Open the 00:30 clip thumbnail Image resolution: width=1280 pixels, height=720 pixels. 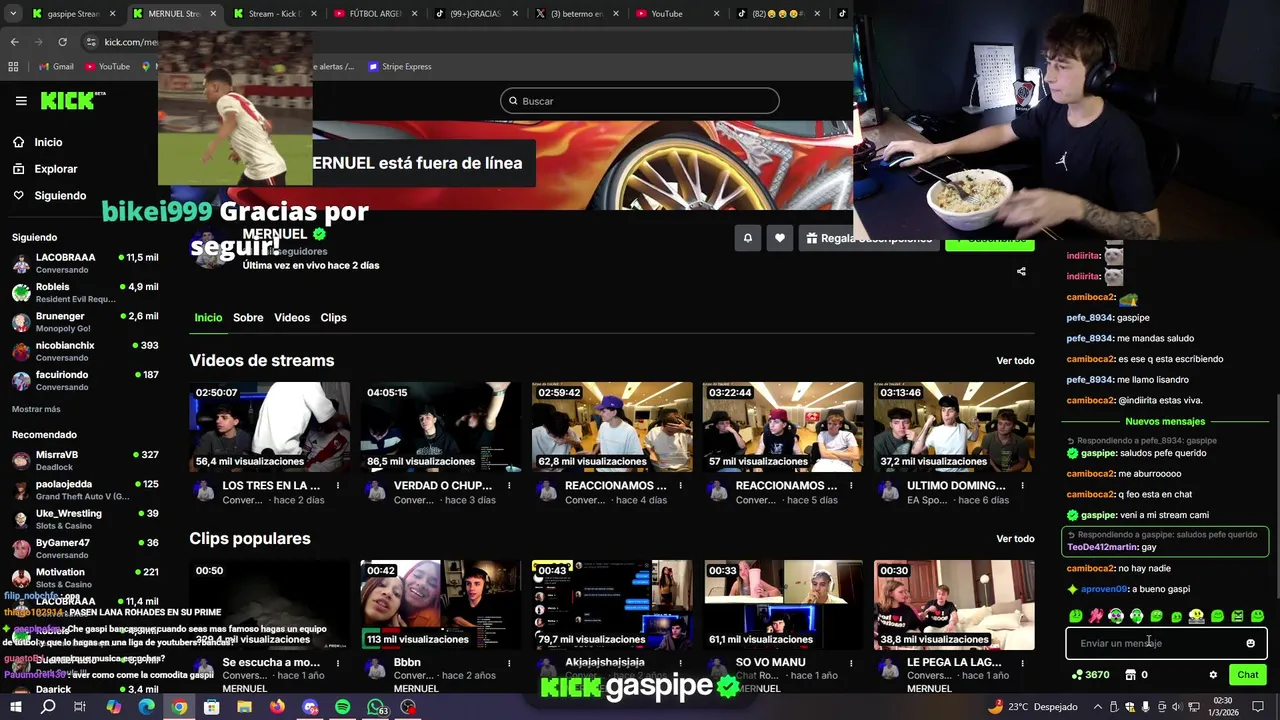tap(954, 605)
